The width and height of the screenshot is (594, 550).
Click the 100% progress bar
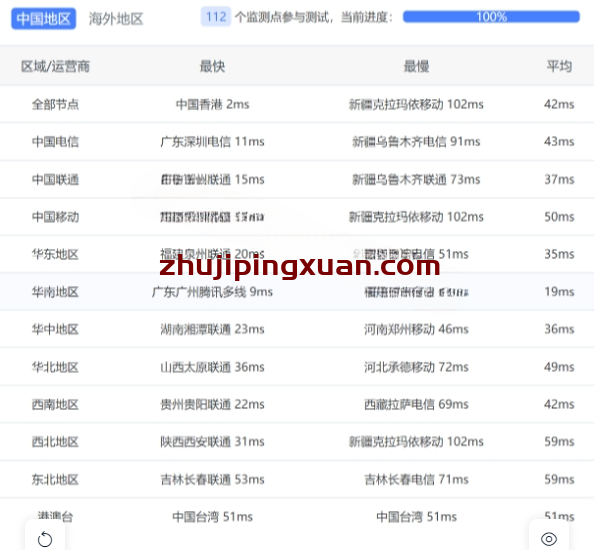pyautogui.click(x=491, y=17)
